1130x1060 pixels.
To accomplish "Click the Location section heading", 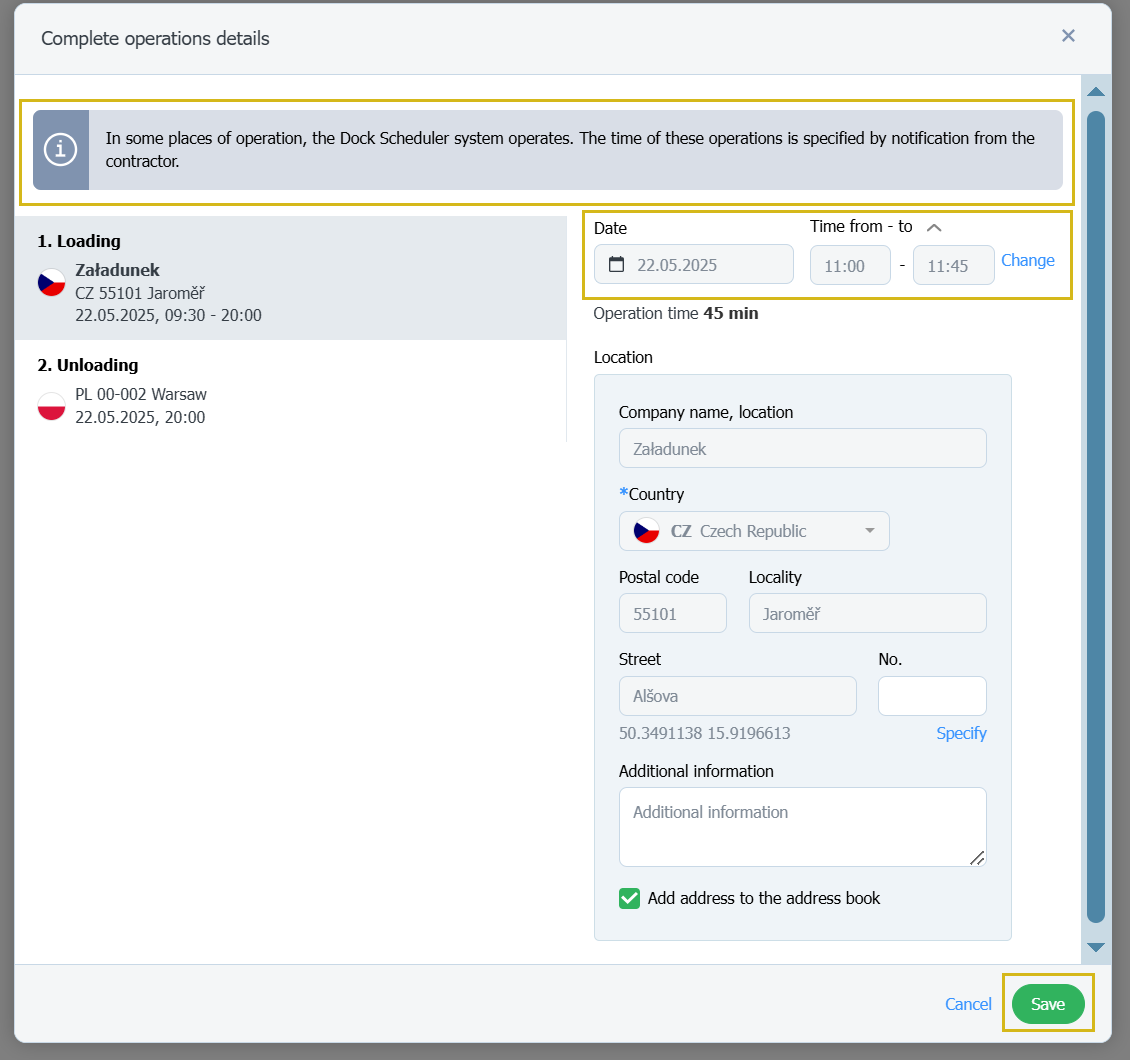I will [x=623, y=357].
